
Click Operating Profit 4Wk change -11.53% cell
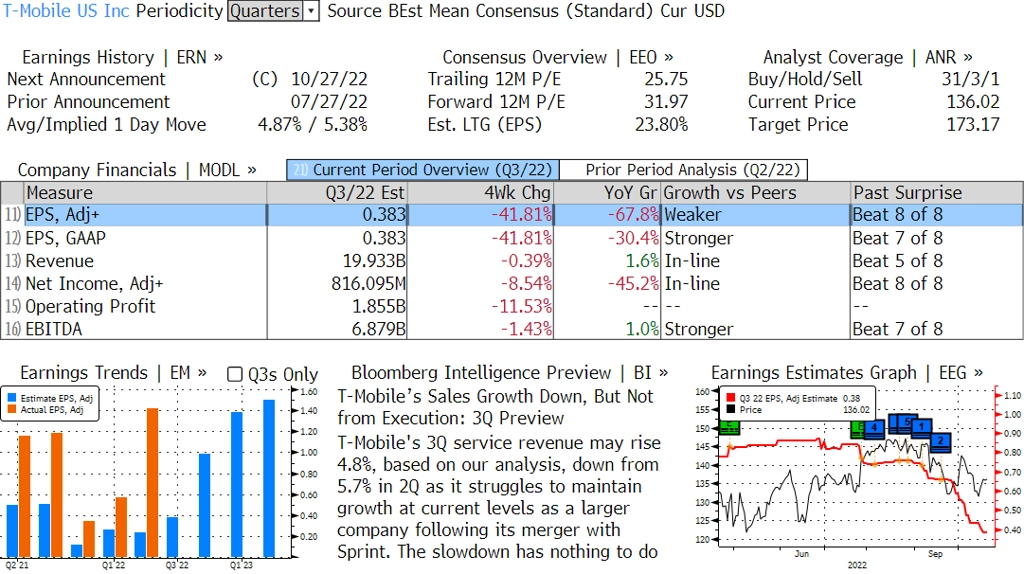pos(480,306)
